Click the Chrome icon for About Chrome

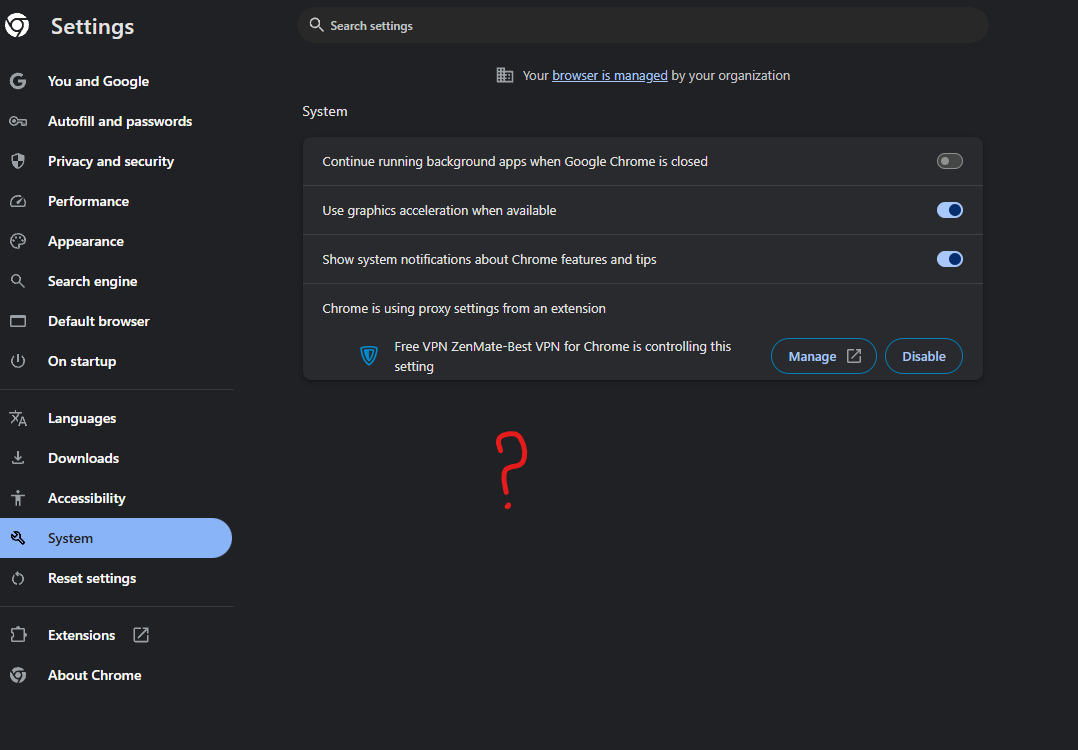tap(18, 675)
